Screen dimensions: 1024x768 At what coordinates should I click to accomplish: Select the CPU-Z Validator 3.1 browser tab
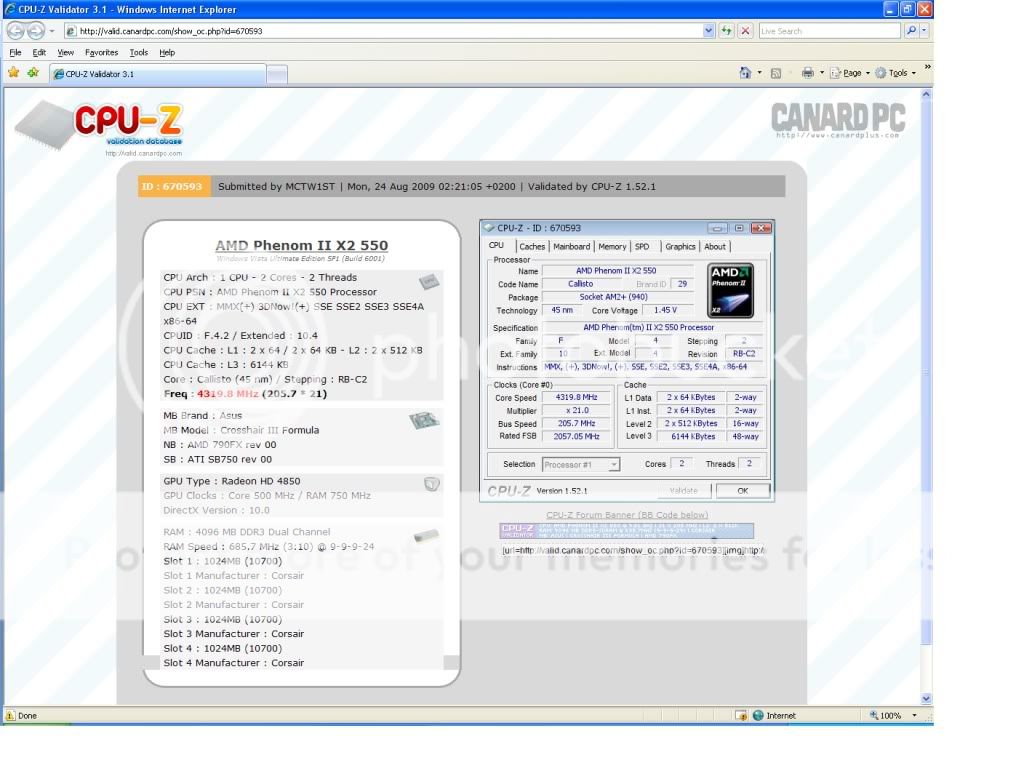click(158, 74)
